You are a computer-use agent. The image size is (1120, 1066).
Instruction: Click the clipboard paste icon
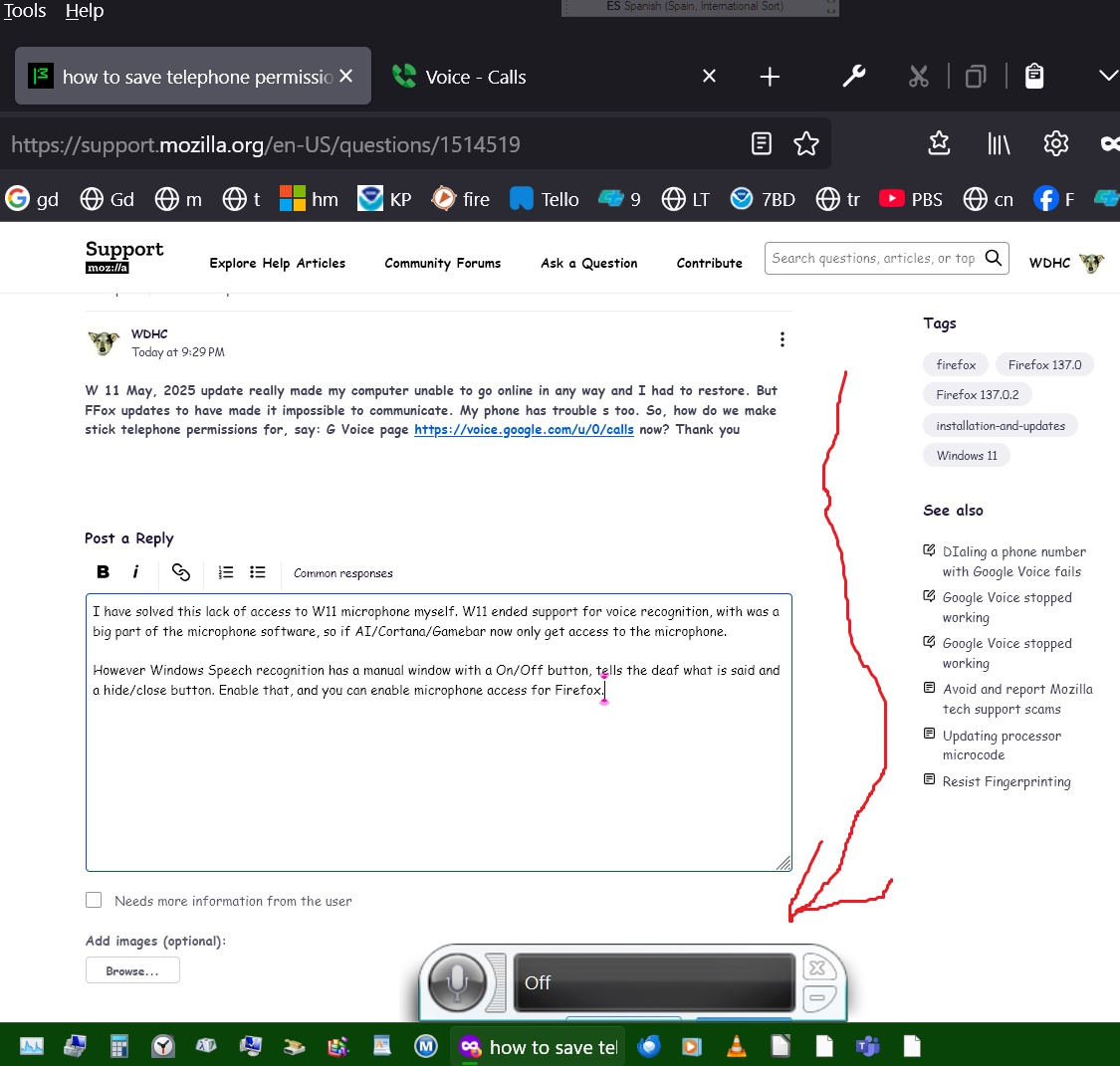(1034, 76)
